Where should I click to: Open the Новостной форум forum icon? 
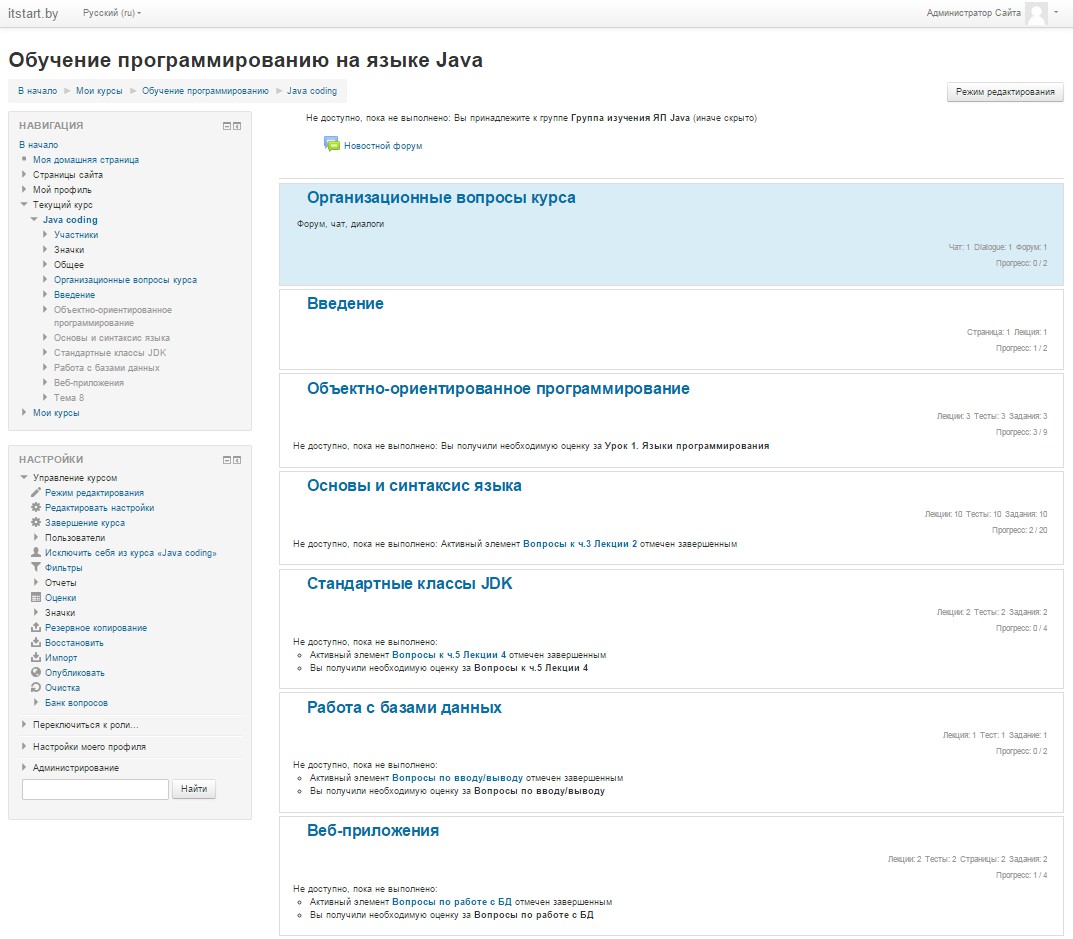coord(331,144)
